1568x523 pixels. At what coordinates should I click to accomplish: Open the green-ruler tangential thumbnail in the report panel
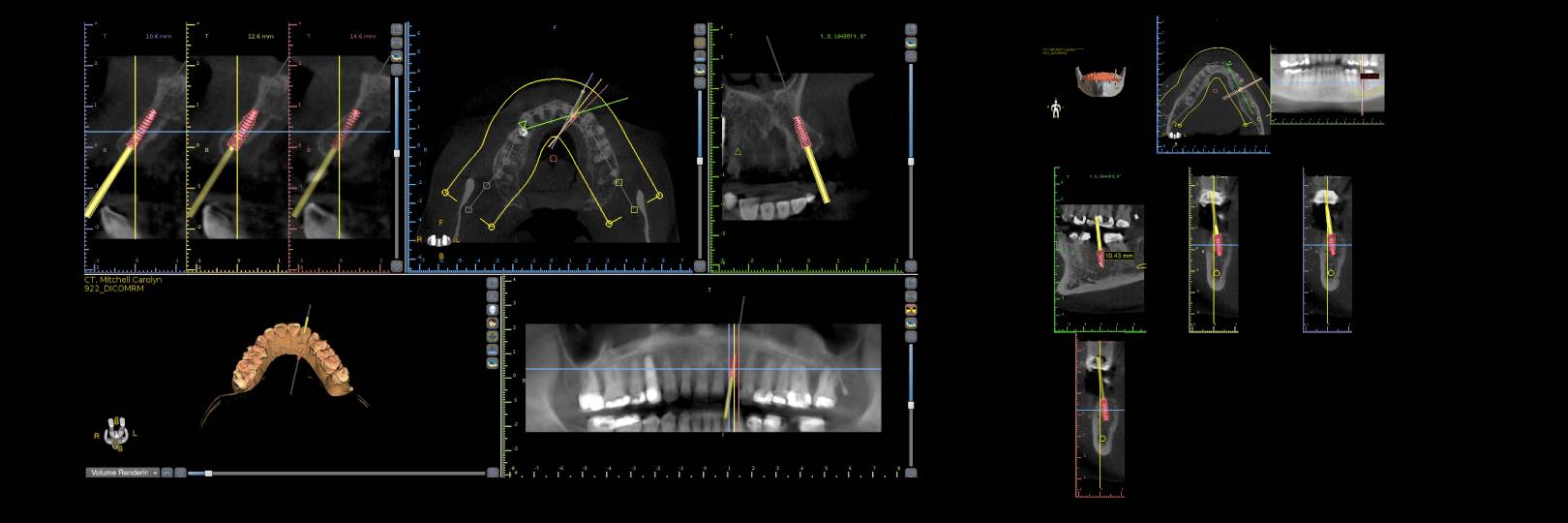[x=1101, y=250]
